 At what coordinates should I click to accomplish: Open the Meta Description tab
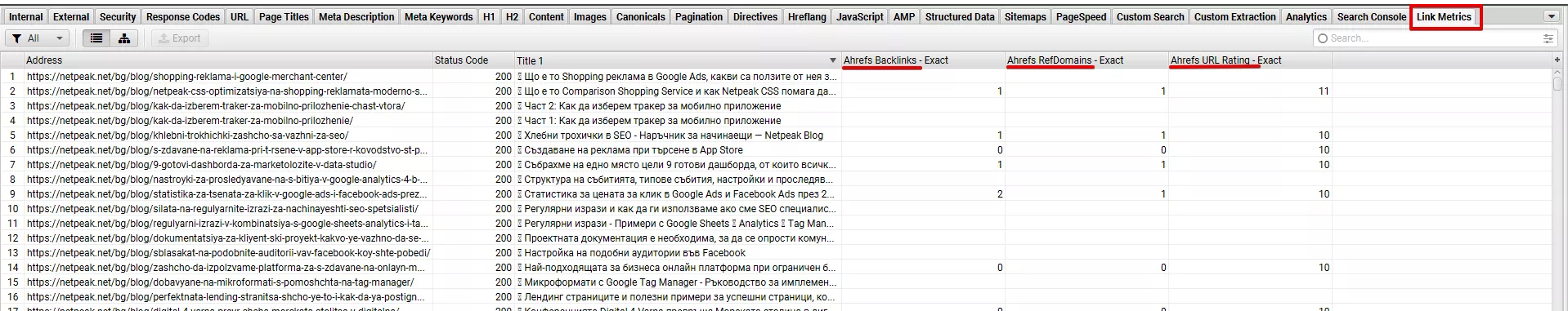[356, 16]
